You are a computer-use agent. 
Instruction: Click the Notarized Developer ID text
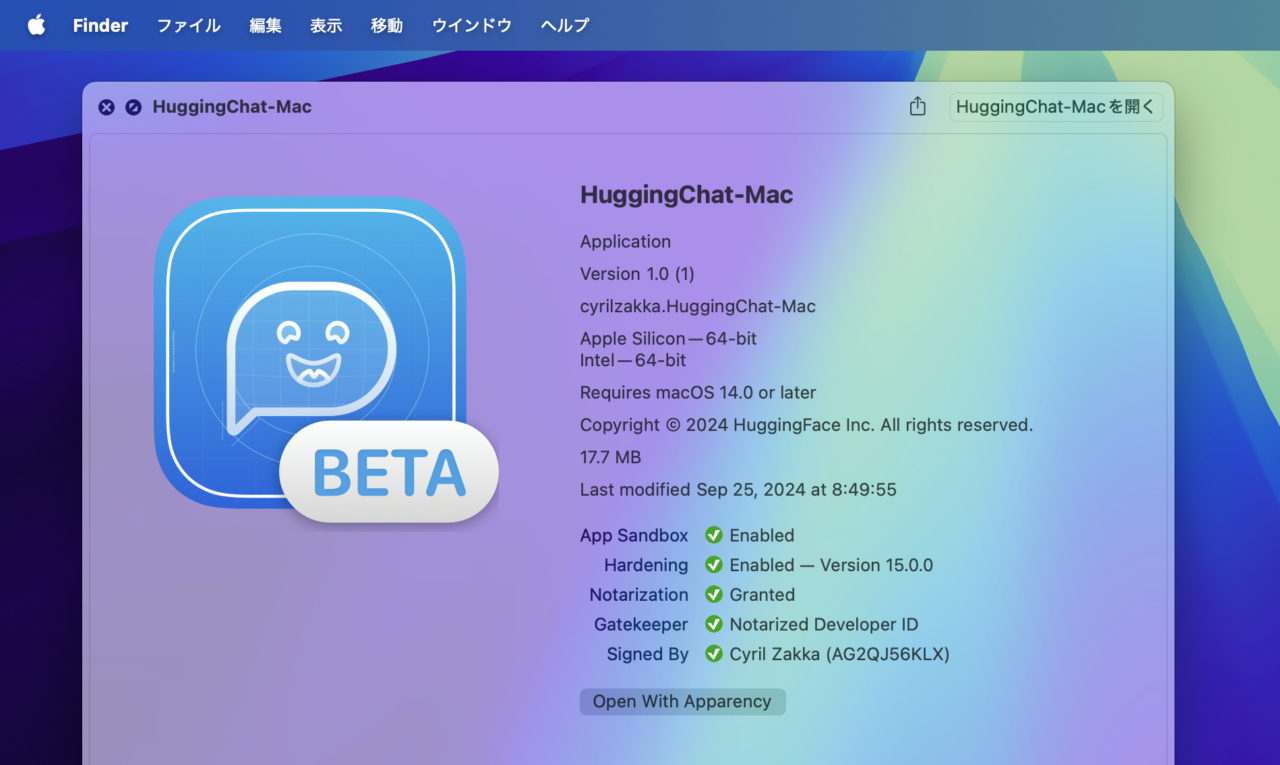[824, 624]
